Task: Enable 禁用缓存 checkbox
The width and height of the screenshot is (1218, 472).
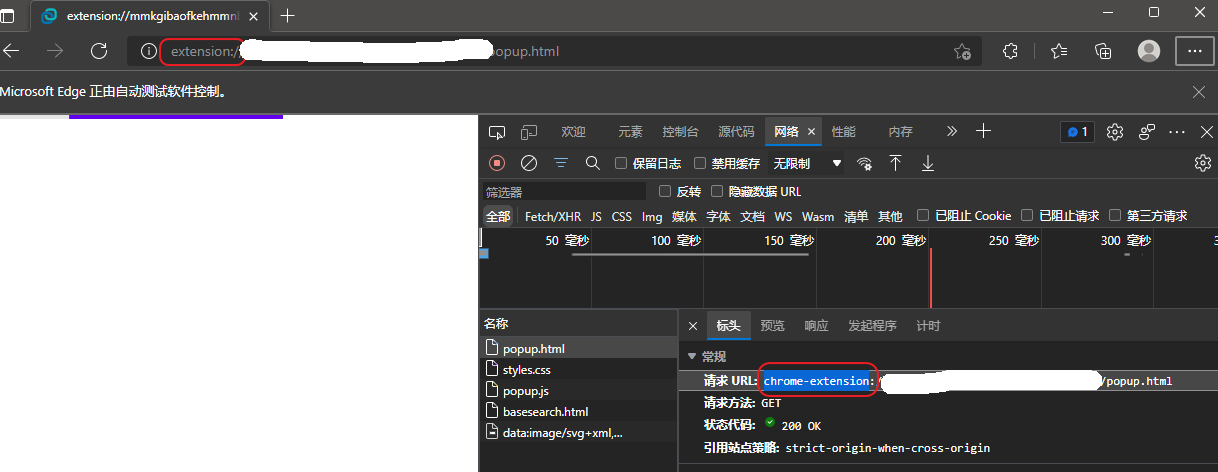Action: 700,163
